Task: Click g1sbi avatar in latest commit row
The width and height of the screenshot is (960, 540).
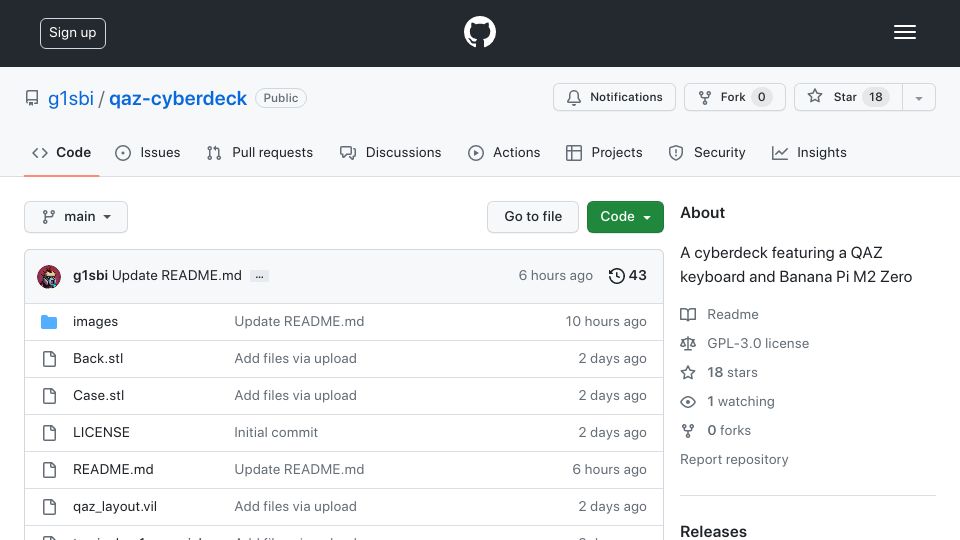Action: 49,276
